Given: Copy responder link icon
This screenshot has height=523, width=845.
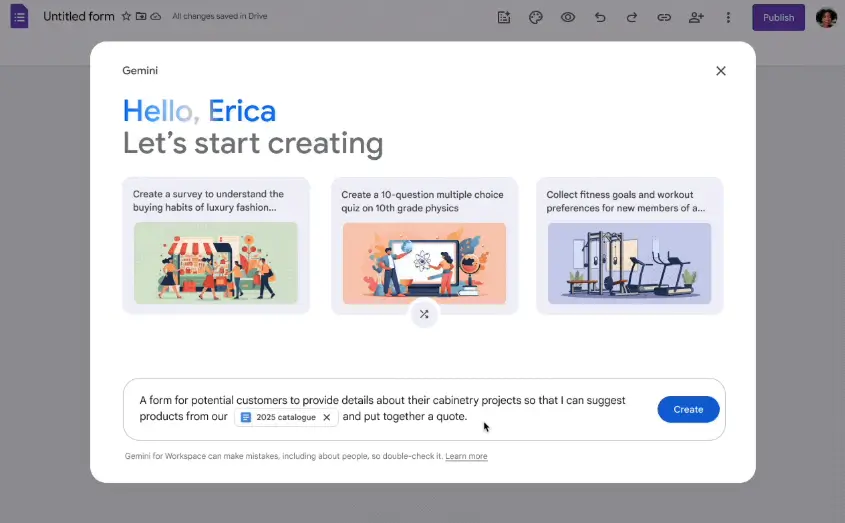Looking at the screenshot, I should [664, 17].
